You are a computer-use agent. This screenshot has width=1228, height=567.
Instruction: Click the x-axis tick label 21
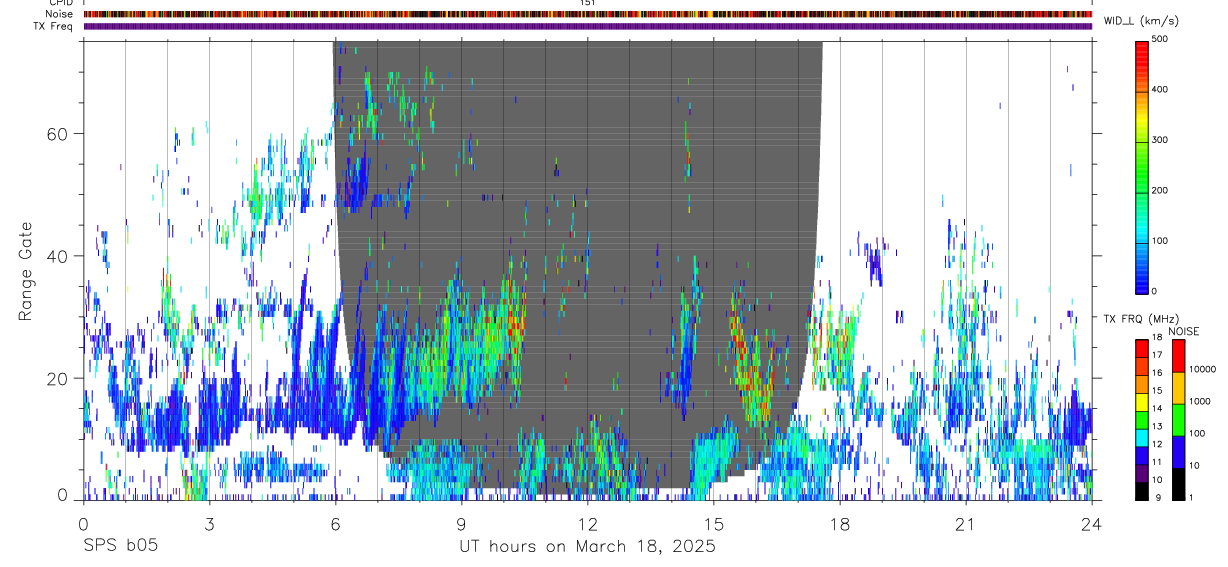point(965,524)
